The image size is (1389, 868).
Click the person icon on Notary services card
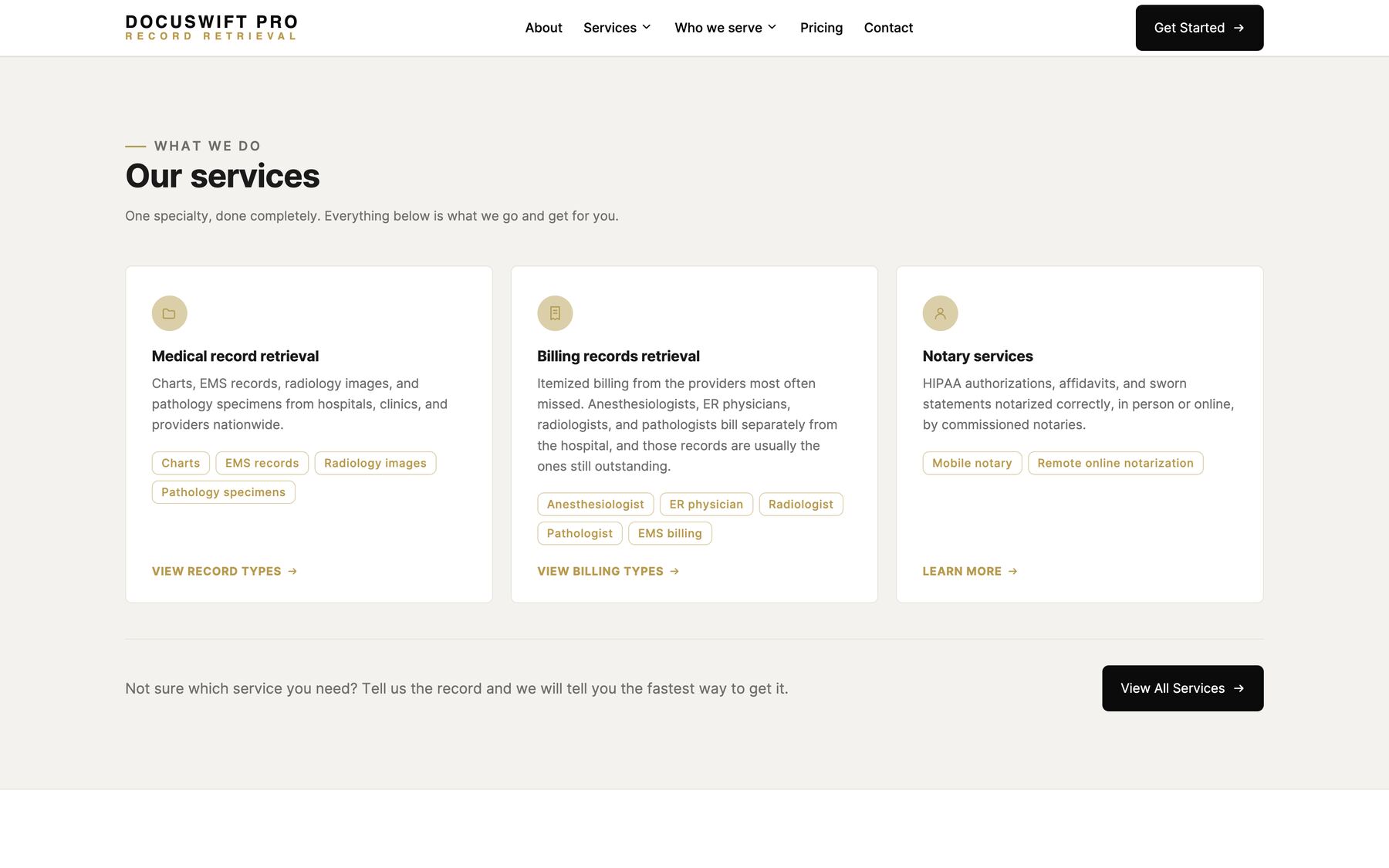point(940,313)
